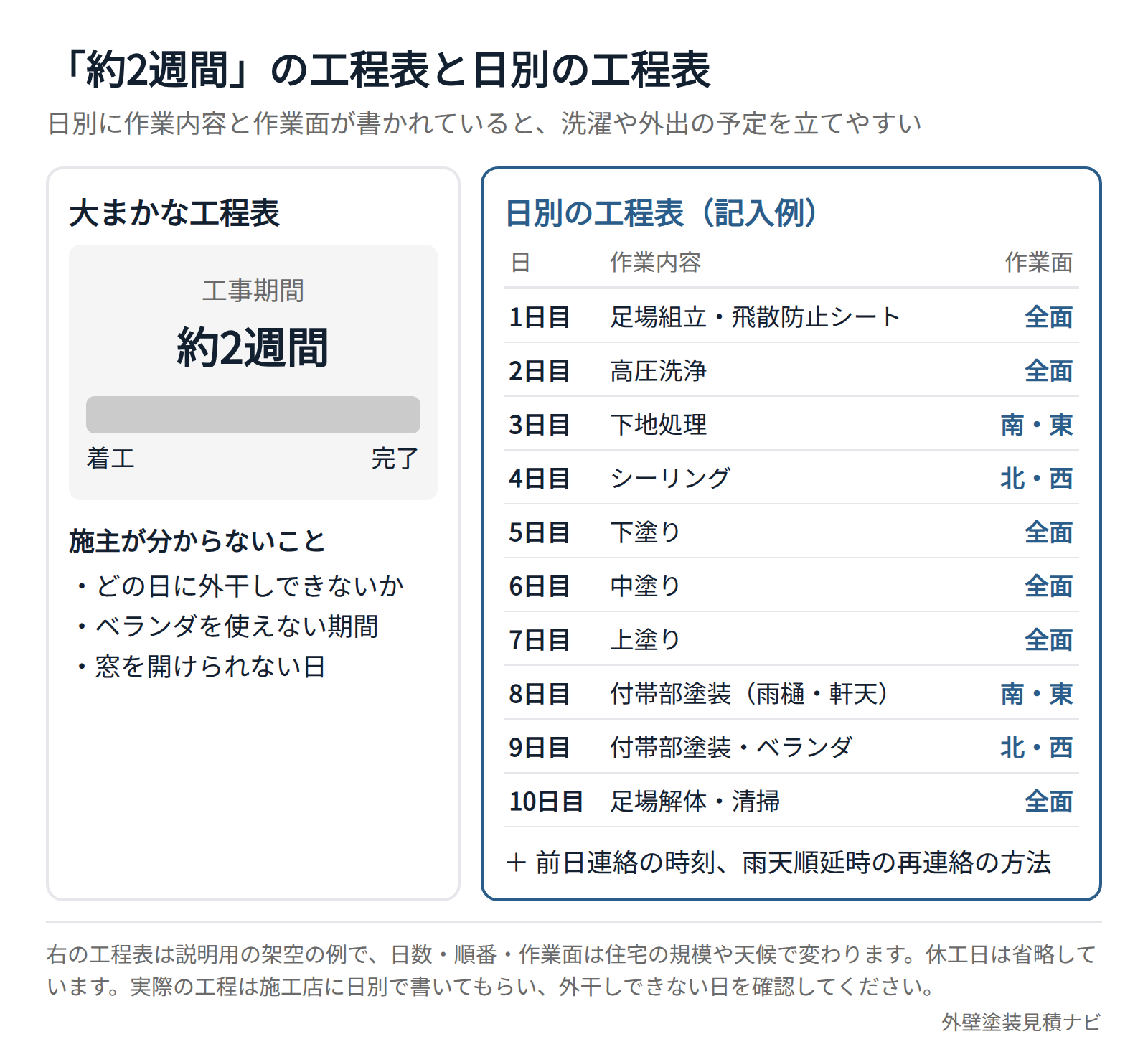The width and height of the screenshot is (1148, 1062).
Task: Click the line ＋ 前日連絡の時刻、雨天順延時の再連絡の方法
Action: pos(778,862)
